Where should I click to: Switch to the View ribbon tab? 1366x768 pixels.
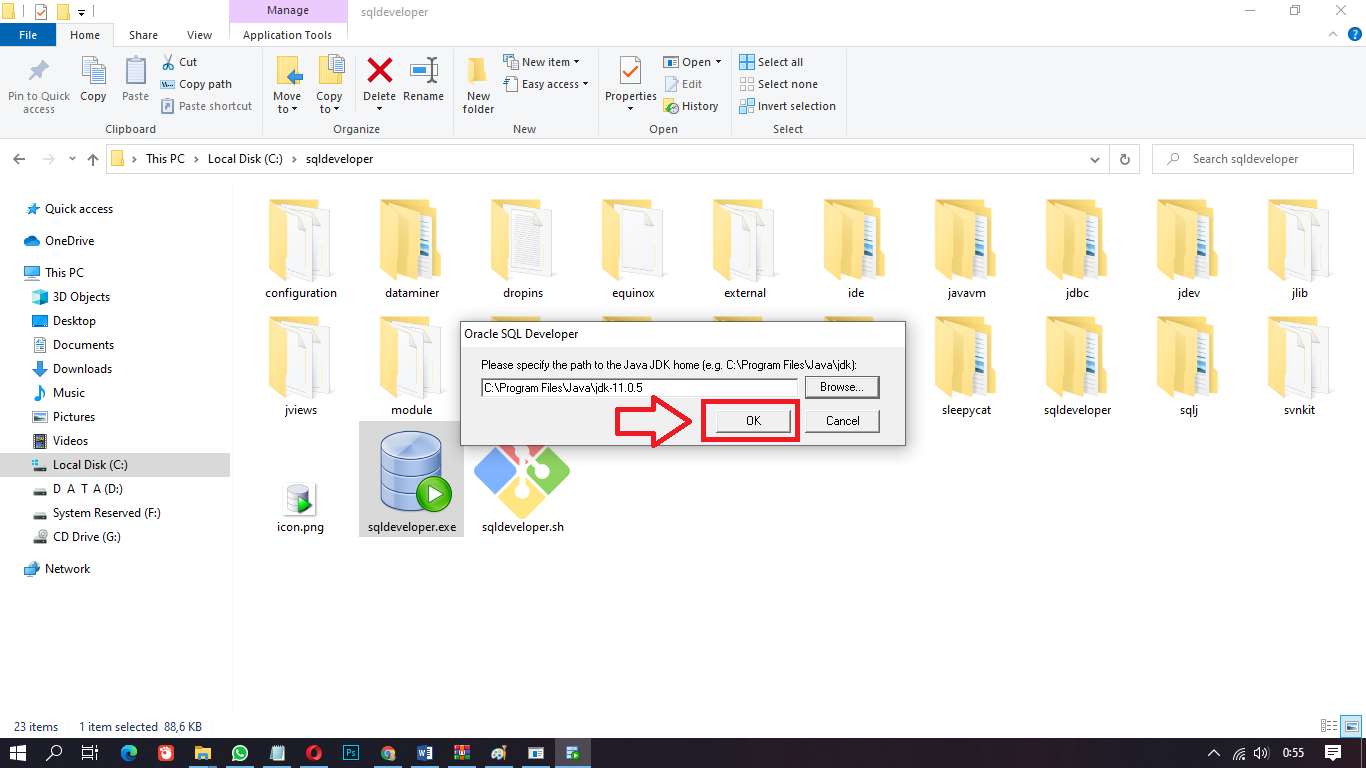pos(200,35)
